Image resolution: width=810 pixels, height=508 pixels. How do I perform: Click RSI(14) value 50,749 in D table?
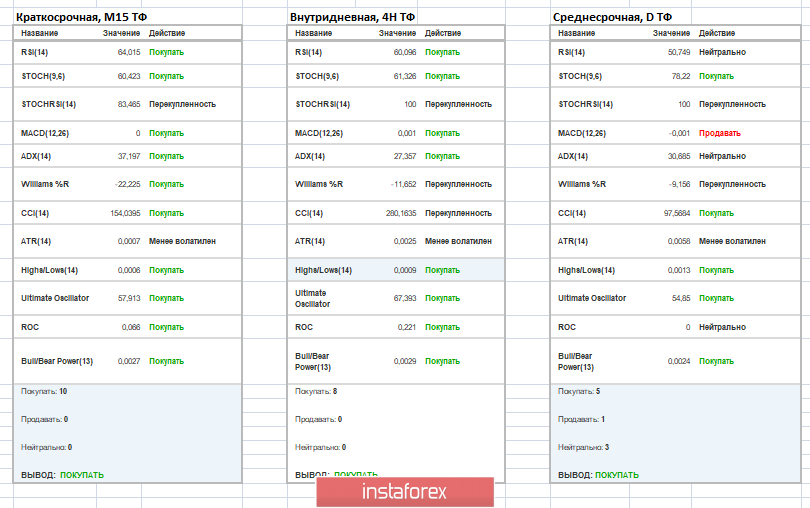point(679,52)
